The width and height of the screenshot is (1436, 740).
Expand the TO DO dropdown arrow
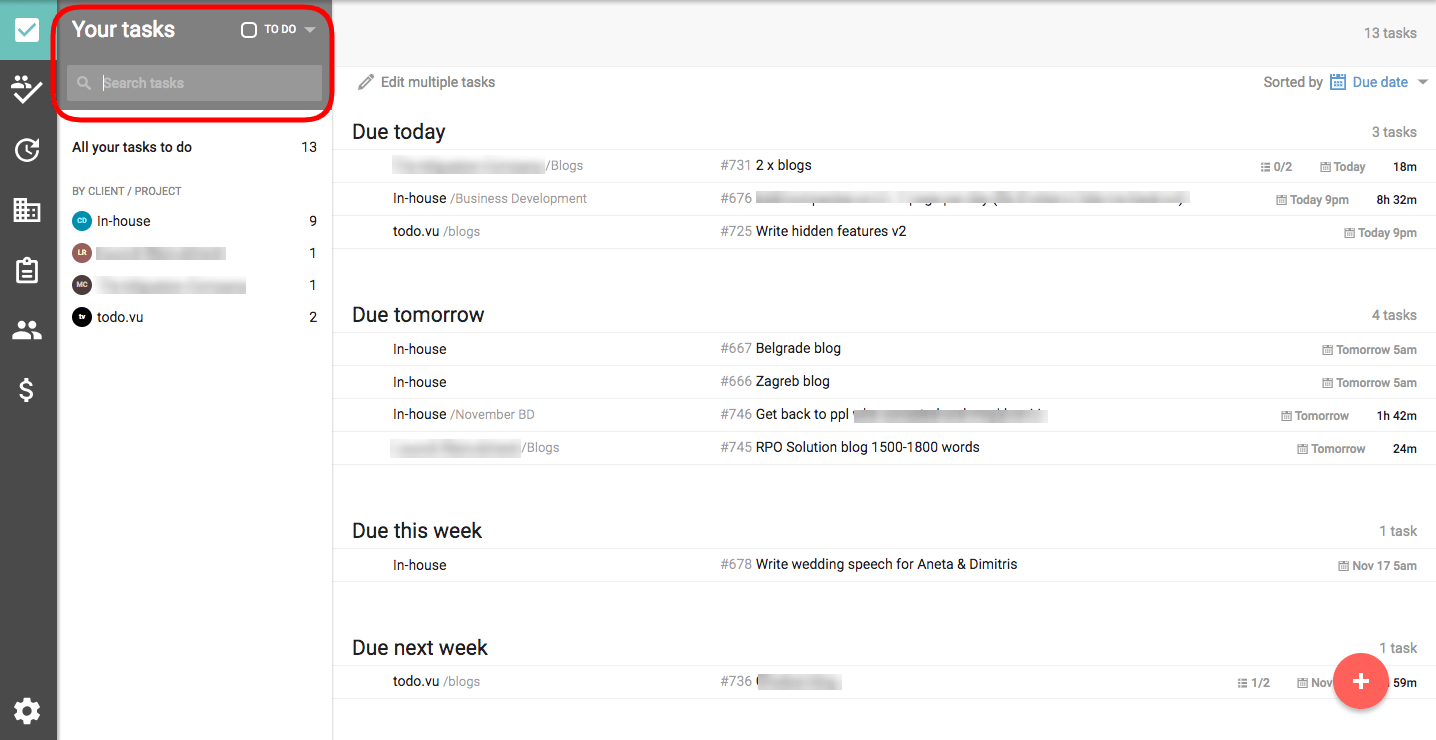pos(310,30)
